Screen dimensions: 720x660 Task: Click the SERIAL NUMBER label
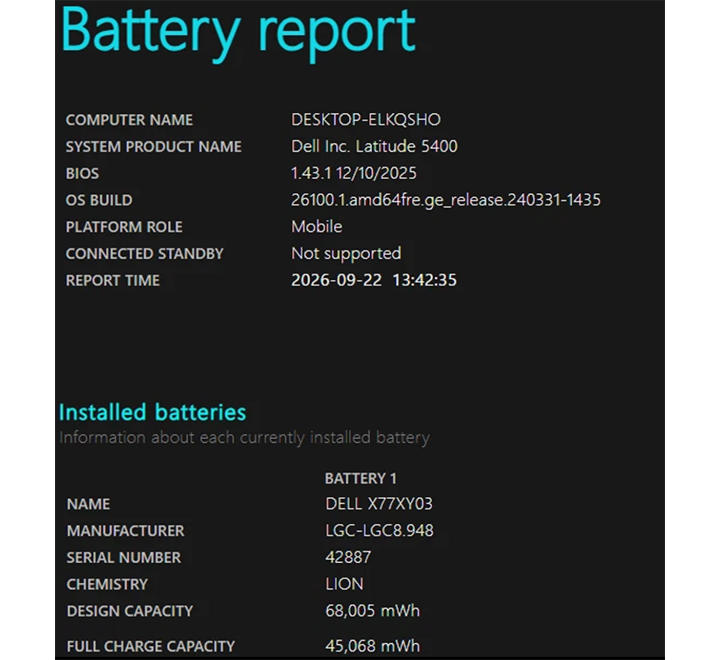coord(124,558)
